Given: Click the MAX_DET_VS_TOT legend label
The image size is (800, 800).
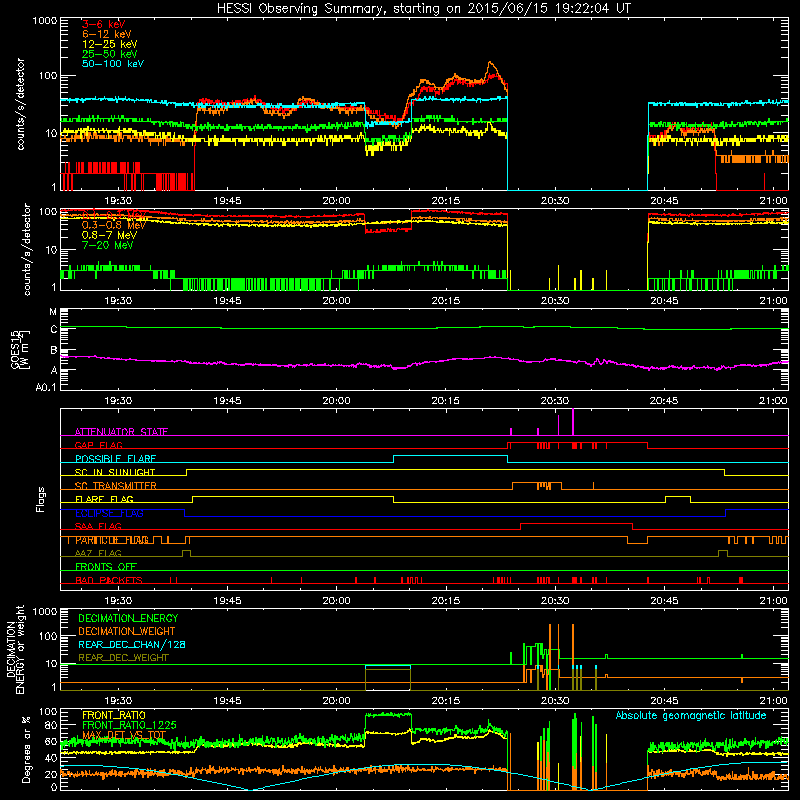Looking at the screenshot, I should click(124, 735).
